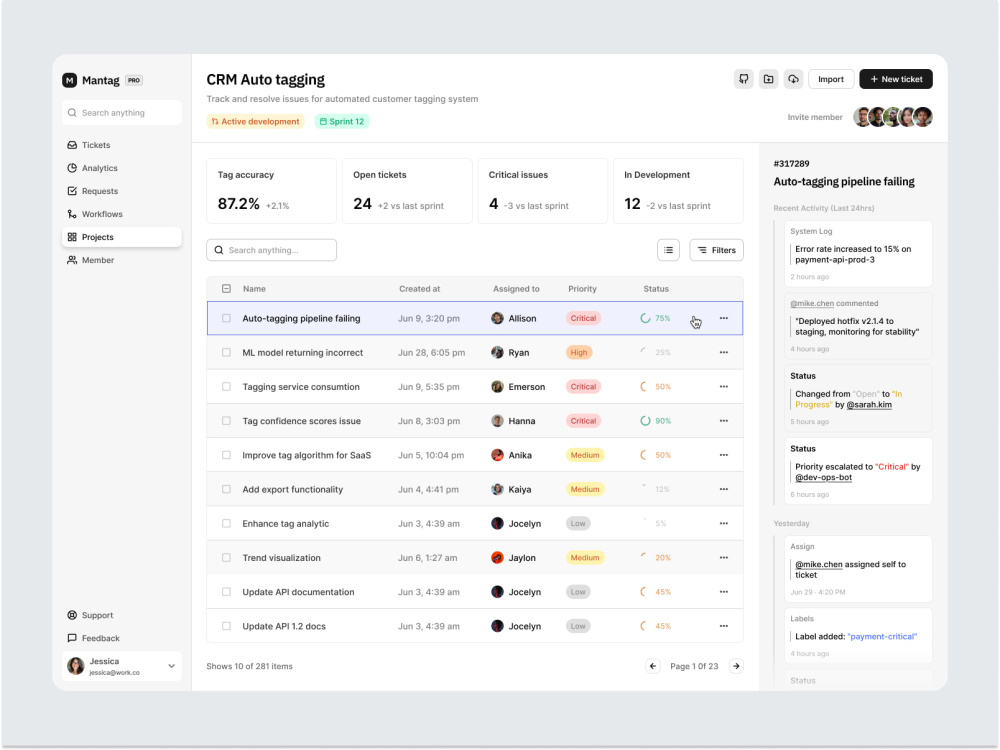Open Member in the sidebar
1000x750 pixels.
click(x=122, y=260)
